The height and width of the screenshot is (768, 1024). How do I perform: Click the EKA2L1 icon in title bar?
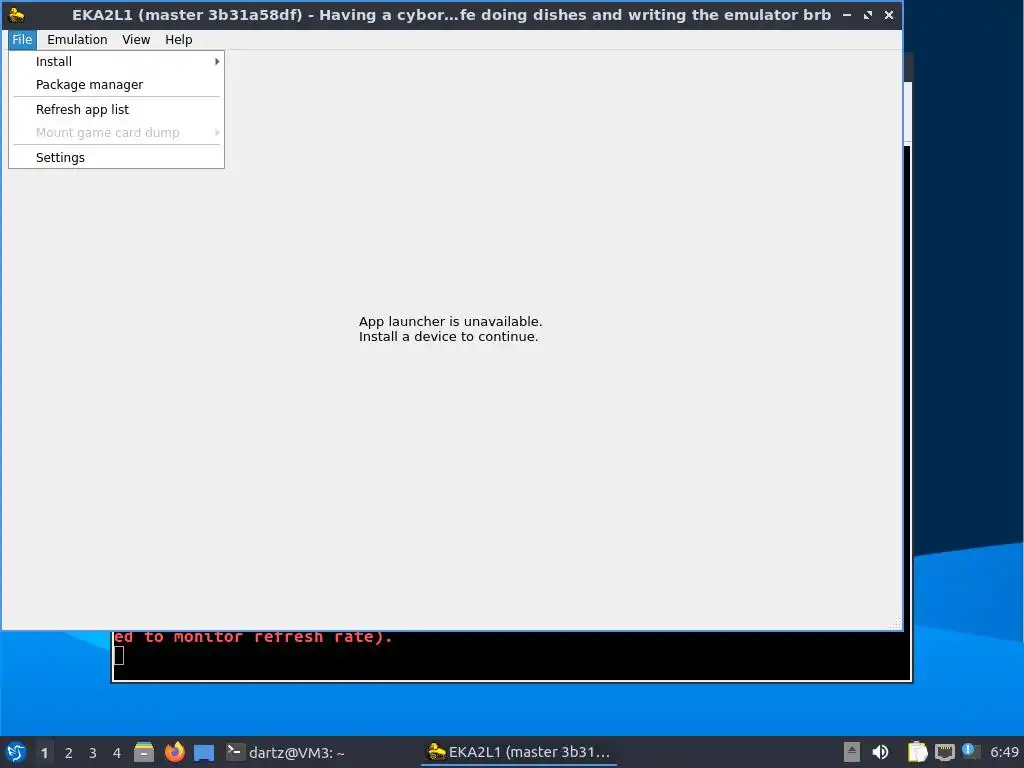coord(16,14)
